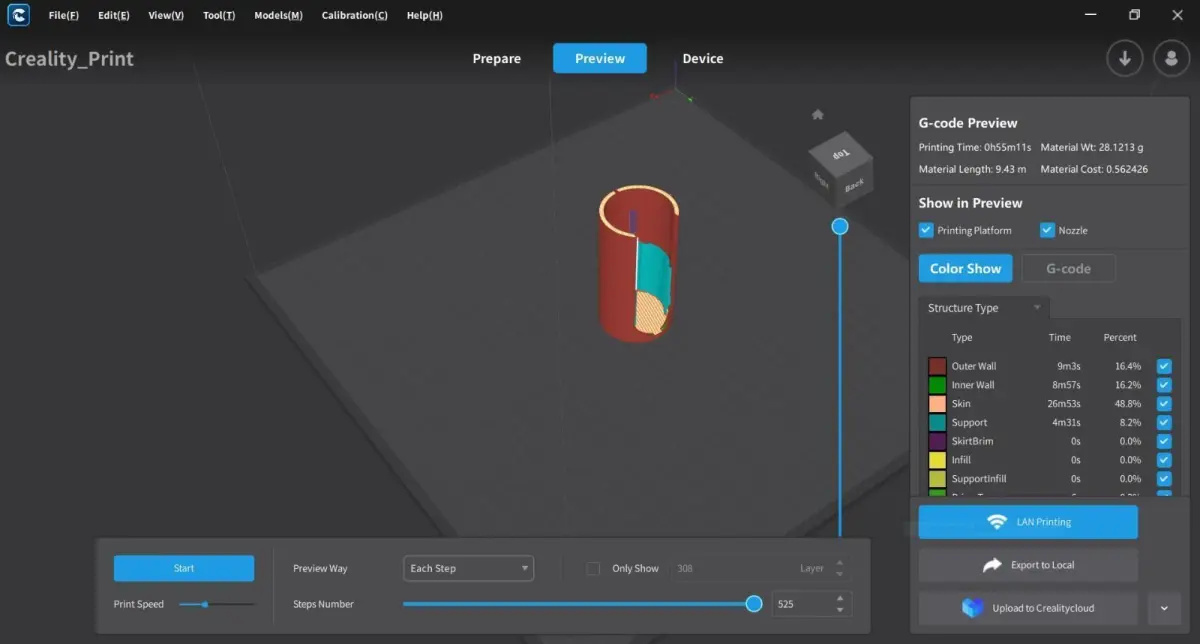Click the Printing Time 0h55m11s text
Viewport: 1200px width, 644px height.
click(x=975, y=148)
